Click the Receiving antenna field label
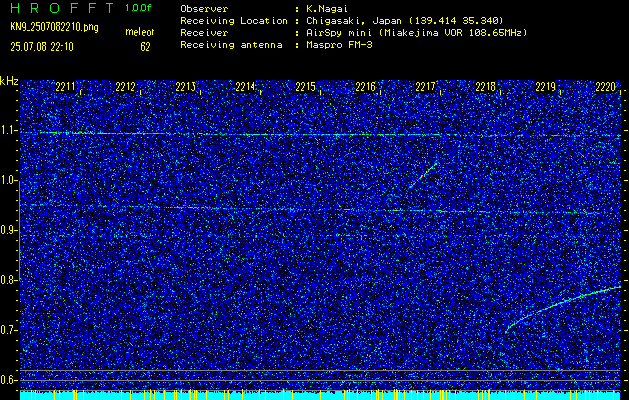Image resolution: width=629 pixels, height=400 pixels. coord(231,45)
